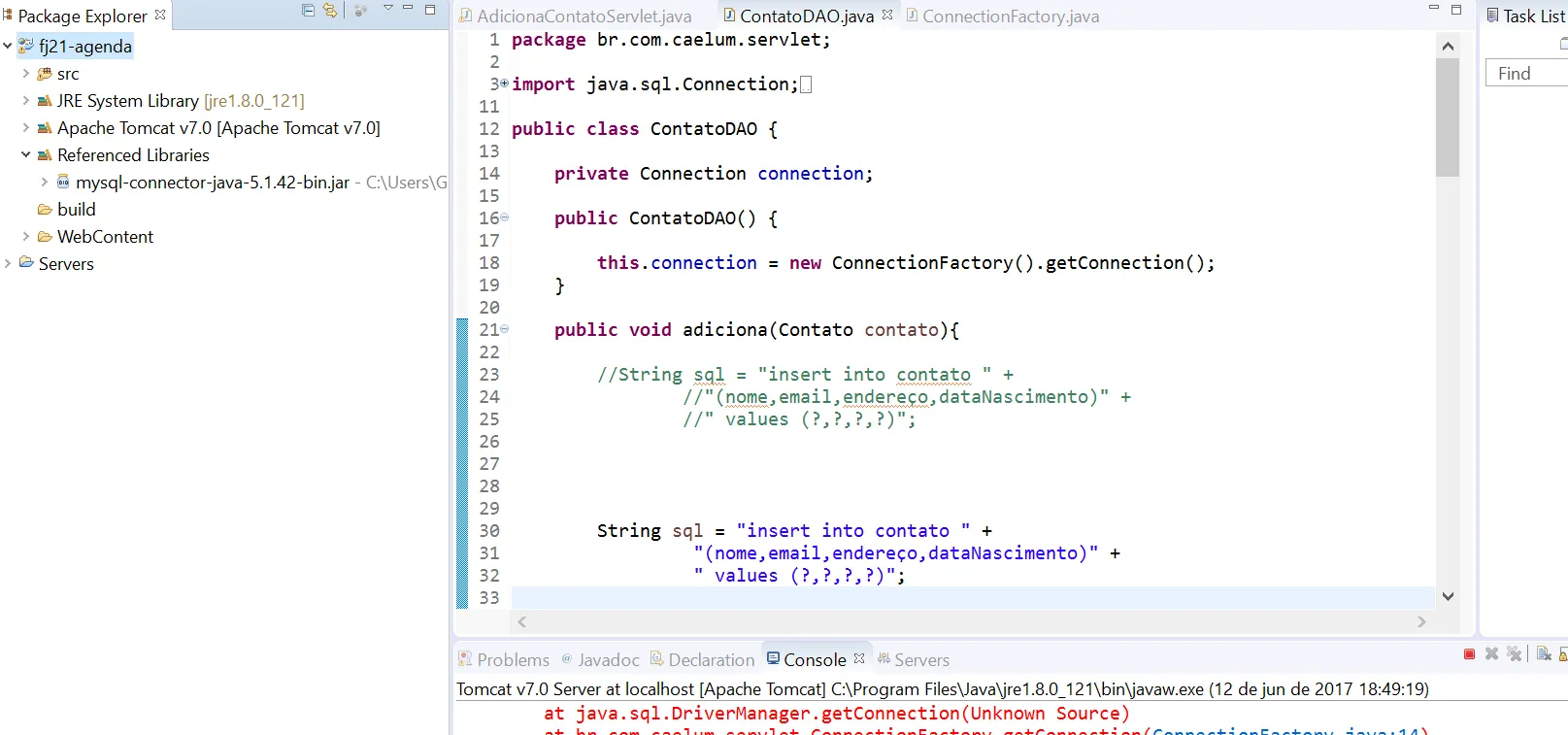This screenshot has width=1568, height=735.
Task: Click the JRE System Library icon
Action: pos(45,101)
